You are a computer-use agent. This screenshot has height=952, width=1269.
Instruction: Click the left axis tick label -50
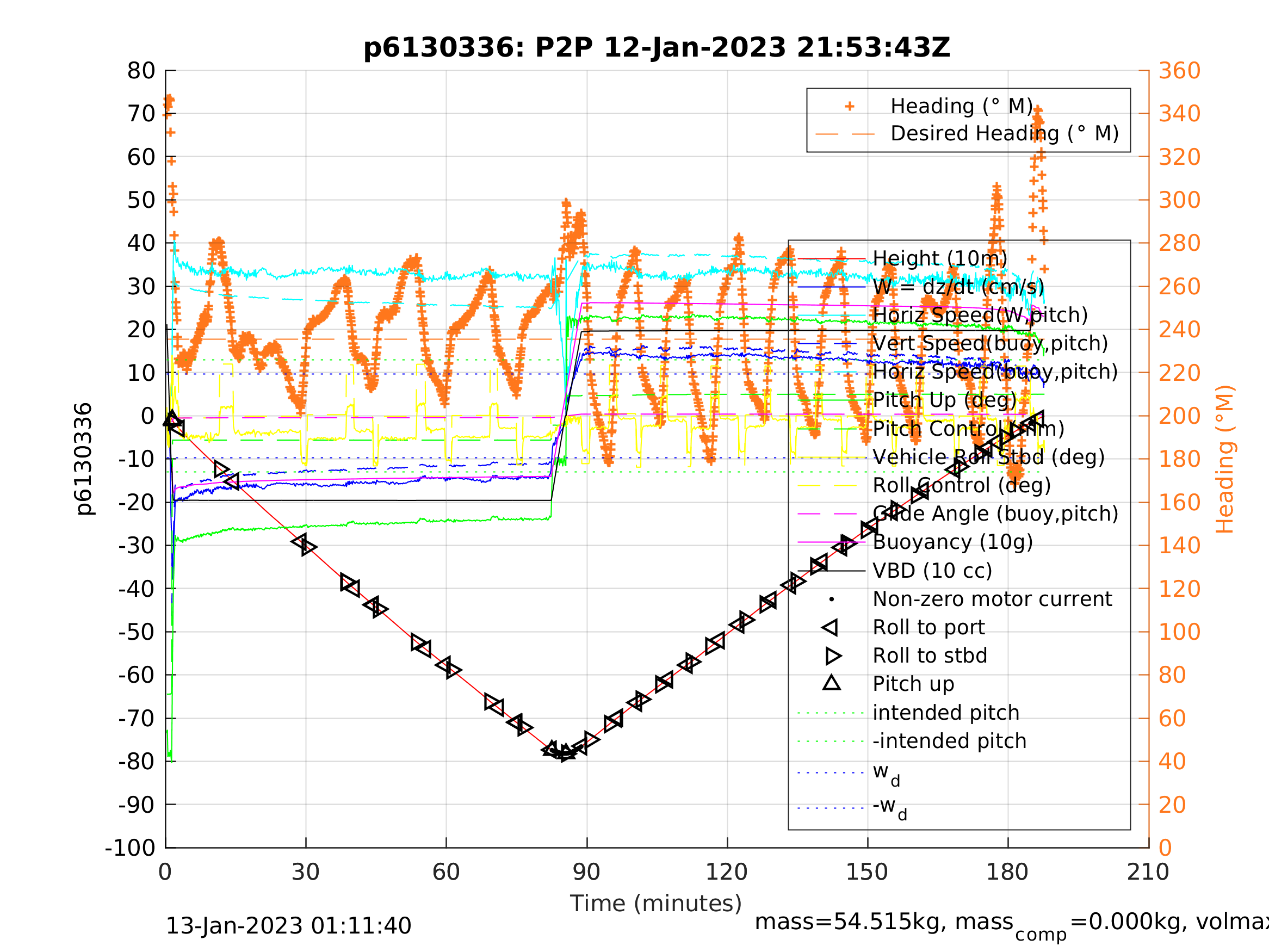click(x=137, y=632)
